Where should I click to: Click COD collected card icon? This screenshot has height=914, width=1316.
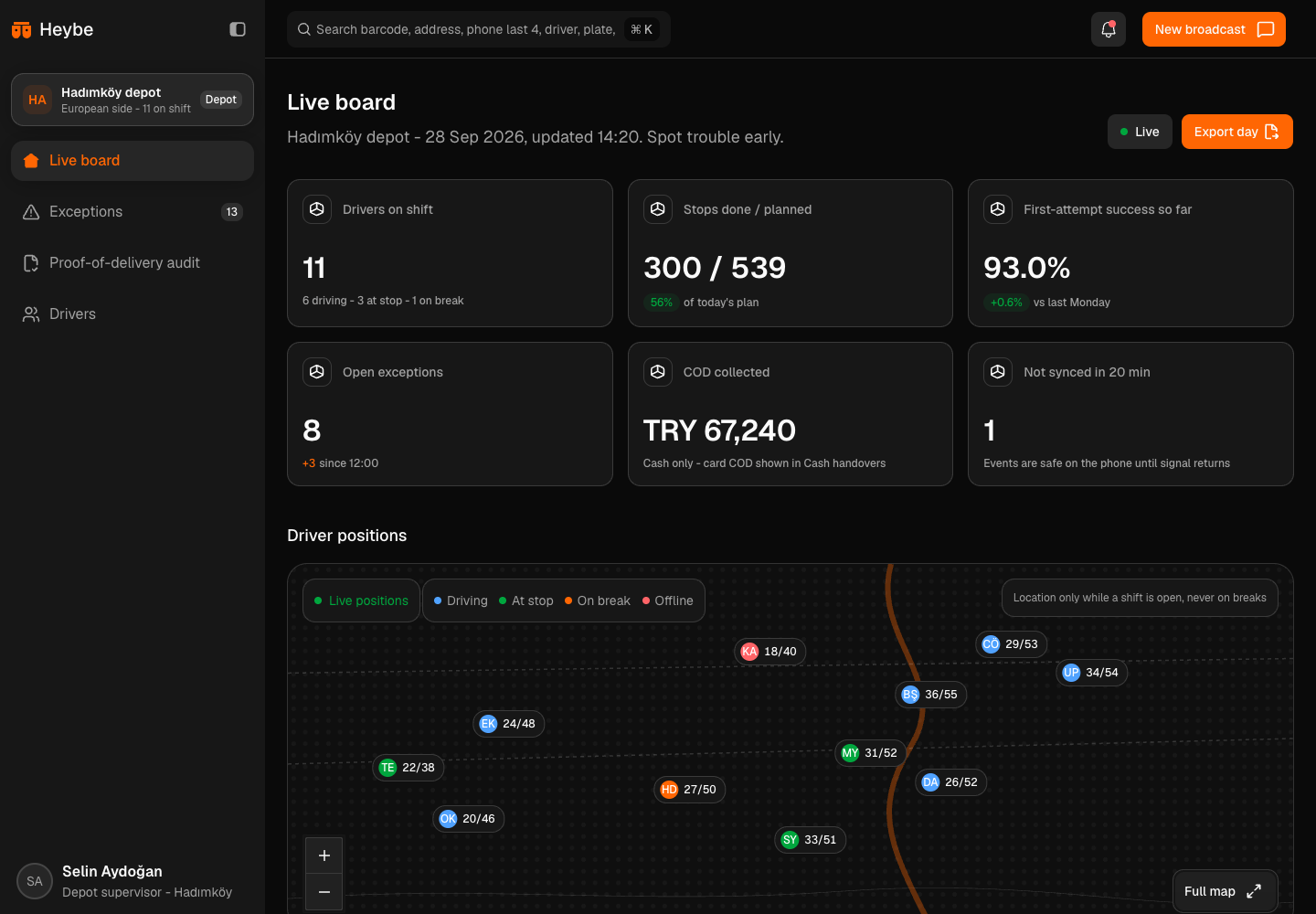(x=658, y=372)
